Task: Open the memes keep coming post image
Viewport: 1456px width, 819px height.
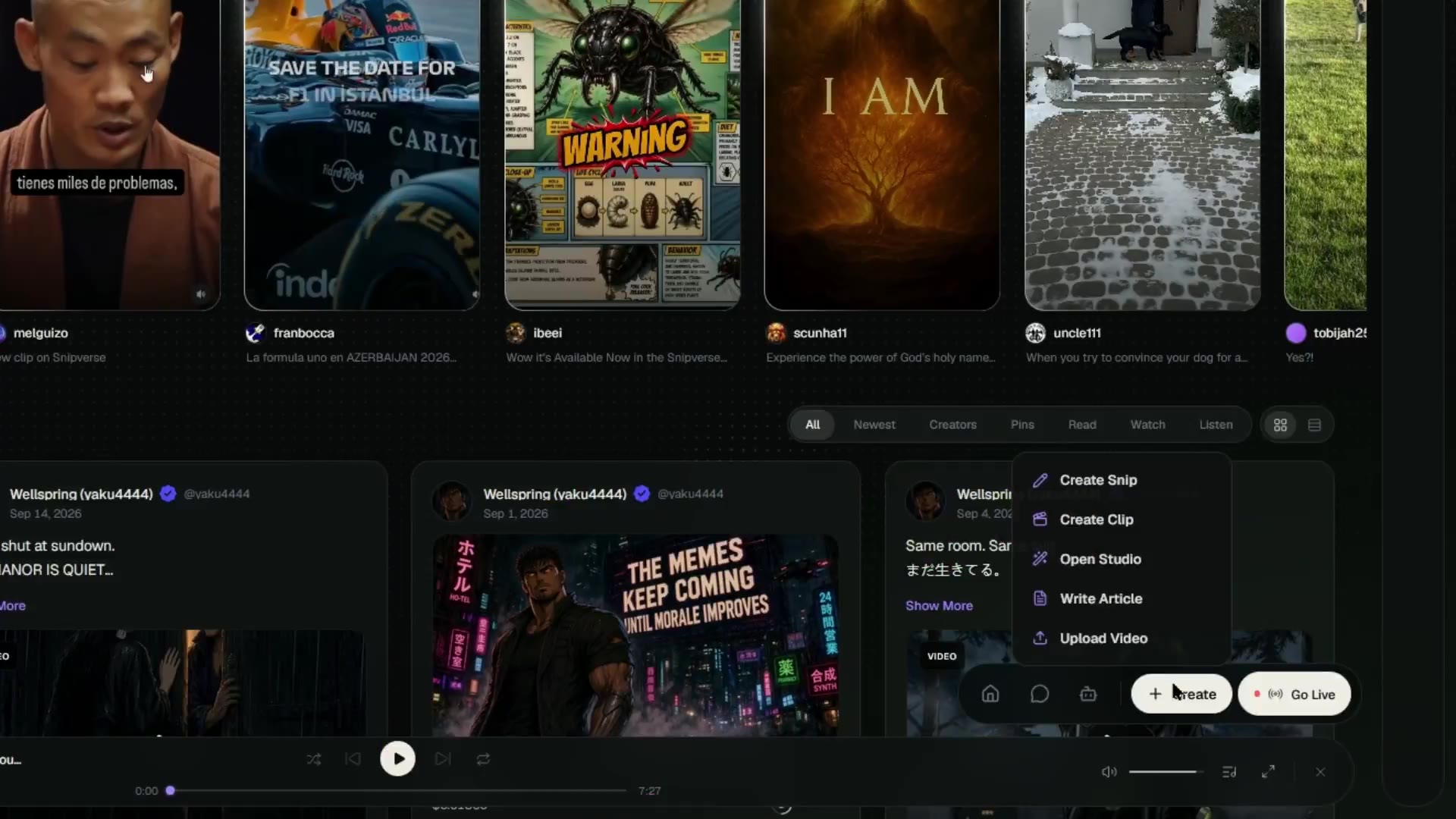Action: click(x=635, y=635)
